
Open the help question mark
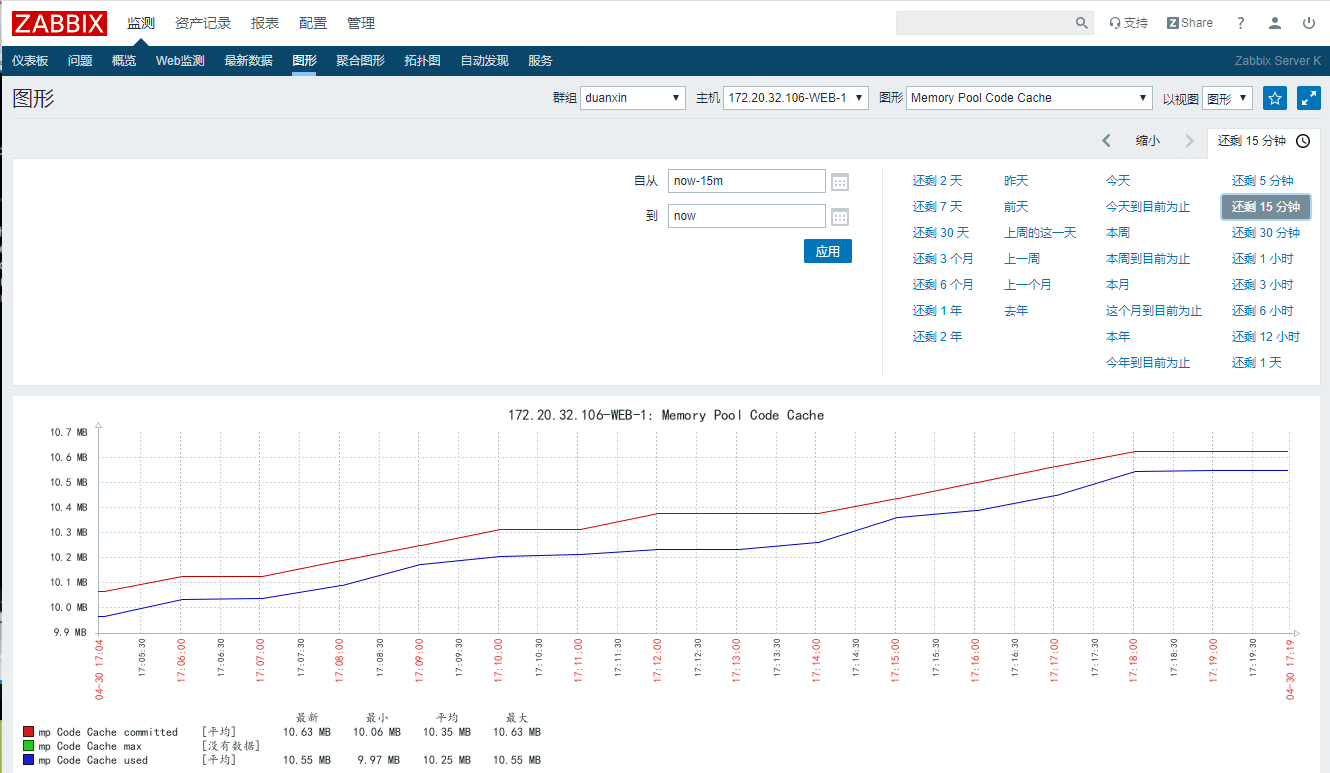(1241, 23)
